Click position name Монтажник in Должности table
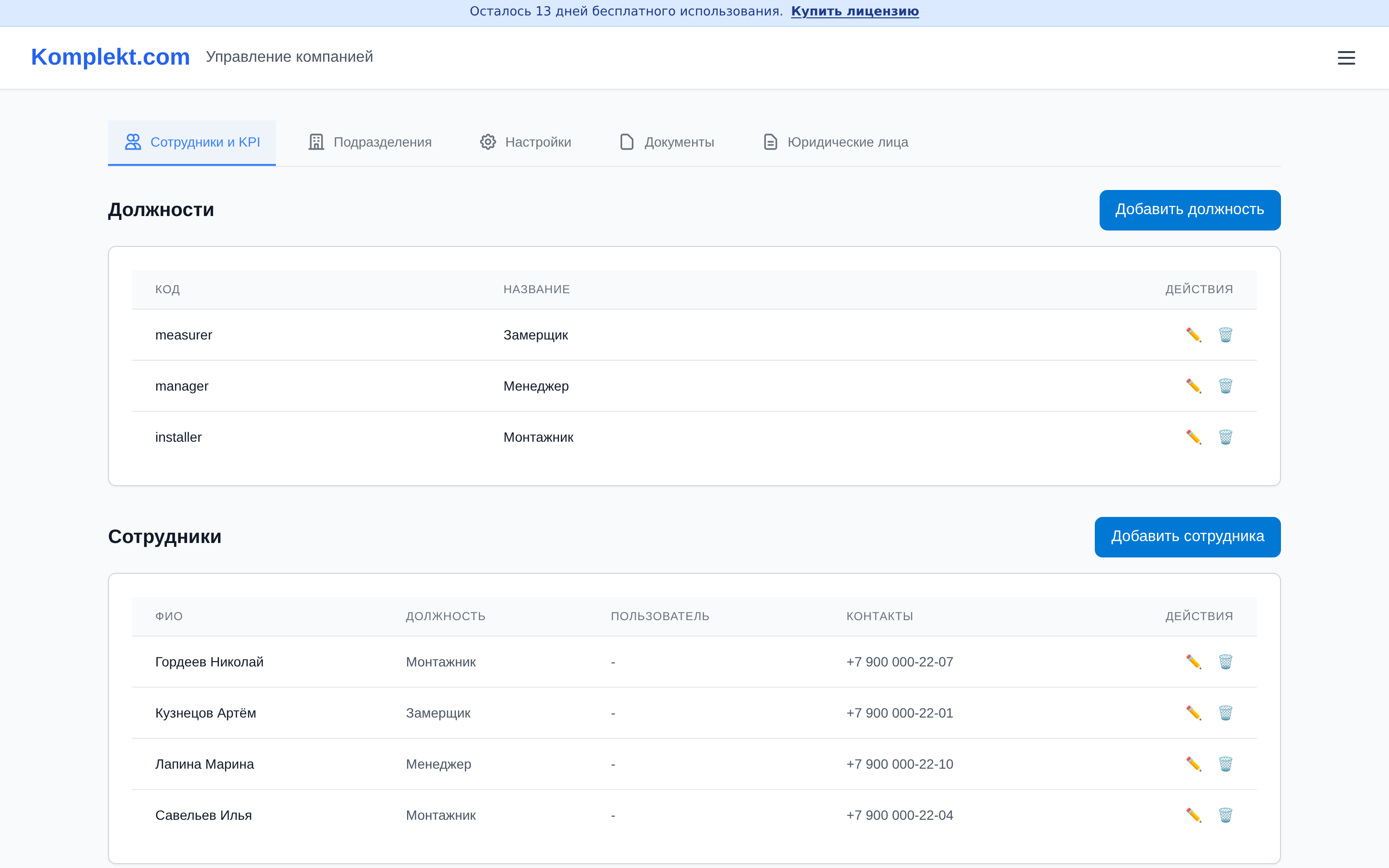 coord(538,437)
